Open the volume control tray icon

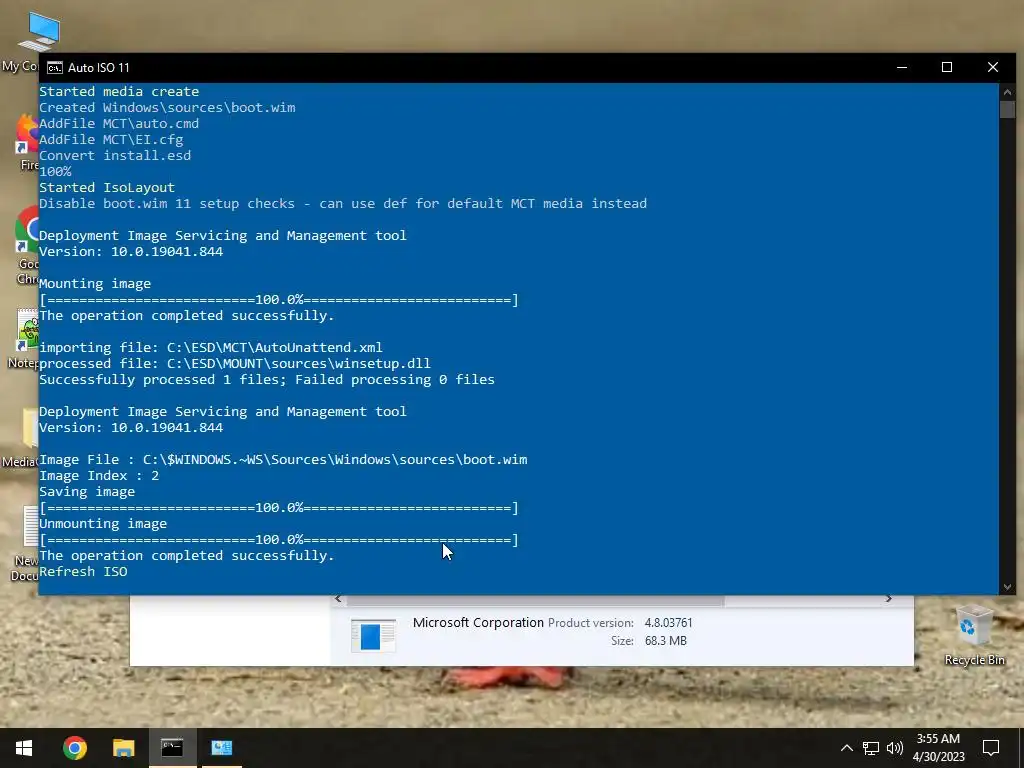pyautogui.click(x=895, y=748)
